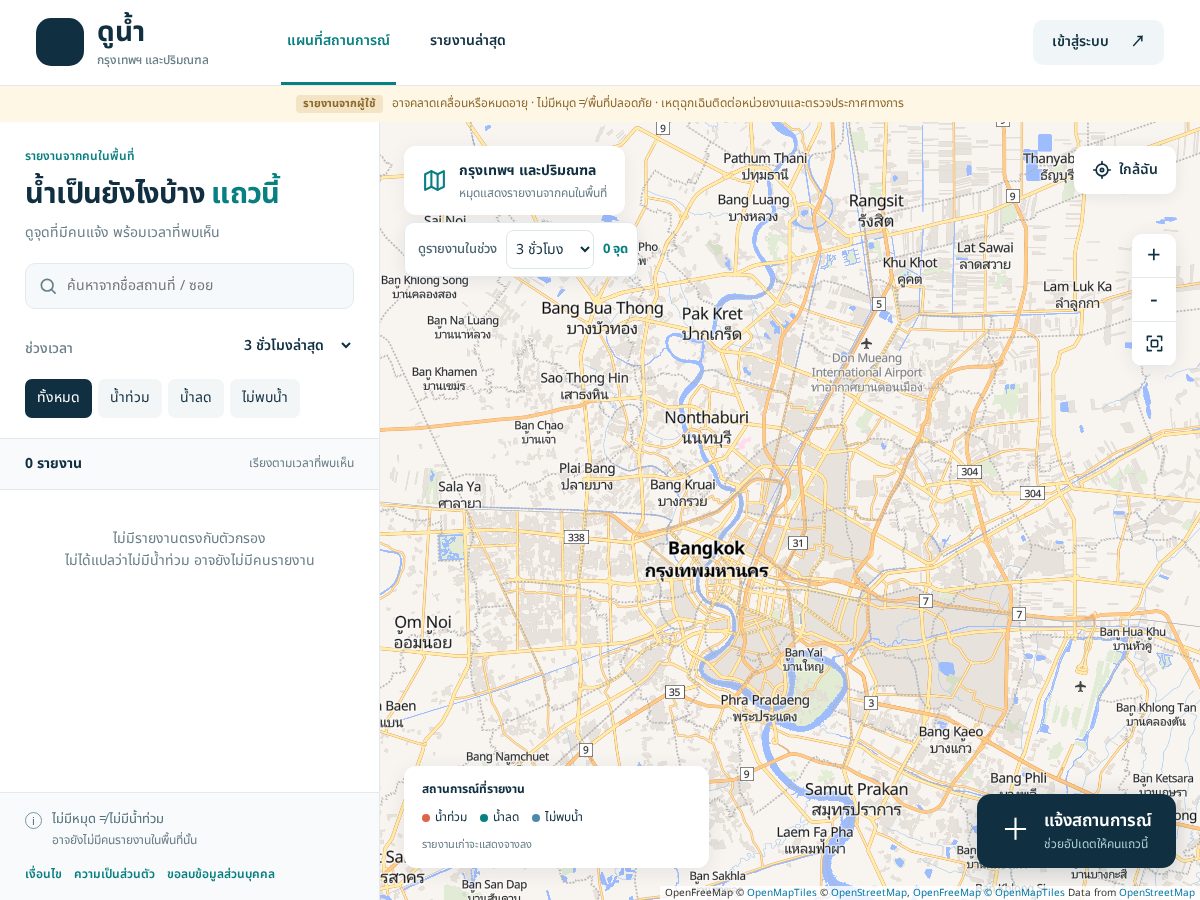Click the เรียงตามเวลาที่พบเห็น sort label

tap(301, 463)
